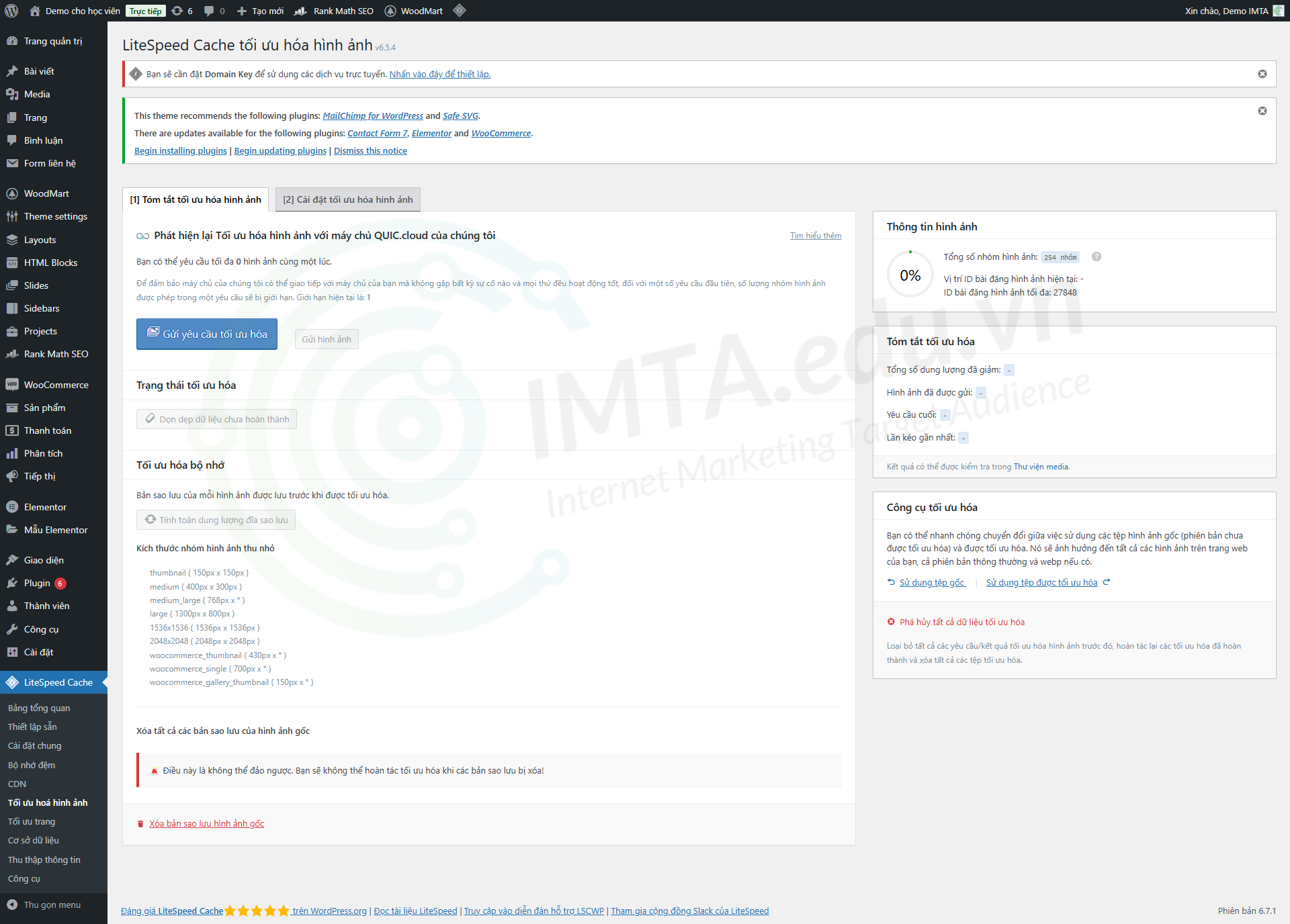Viewport: 1290px width, 924px height.
Task: Open Media library menu
Action: tap(54, 94)
